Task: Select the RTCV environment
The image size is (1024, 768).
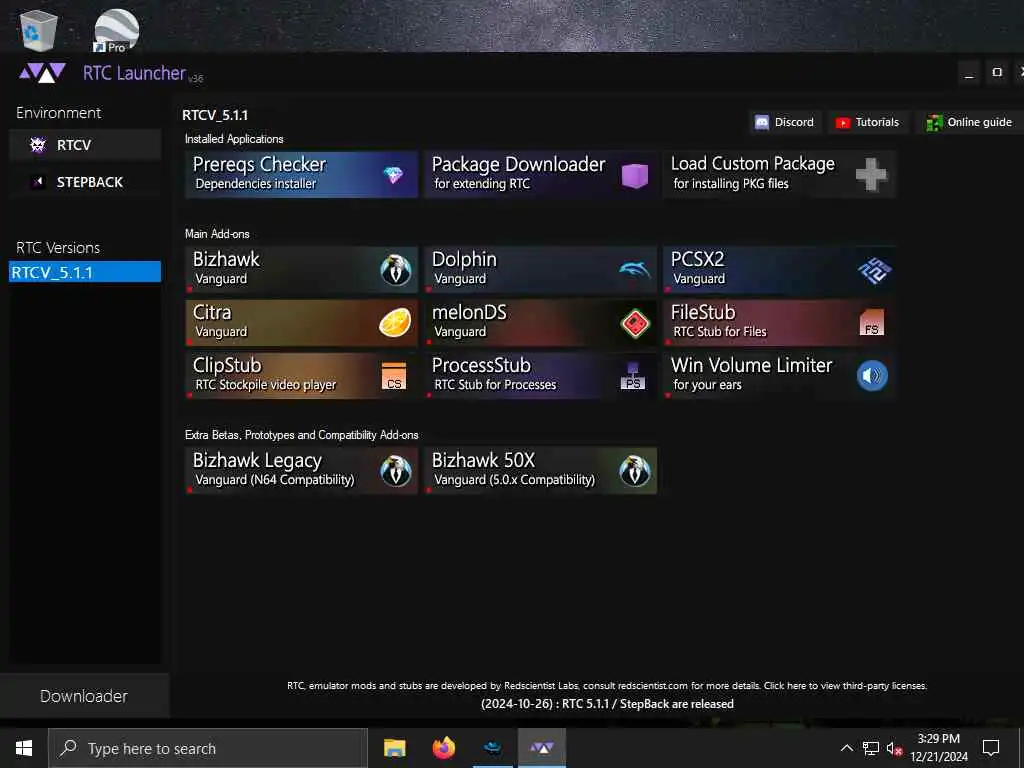Action: [x=85, y=145]
